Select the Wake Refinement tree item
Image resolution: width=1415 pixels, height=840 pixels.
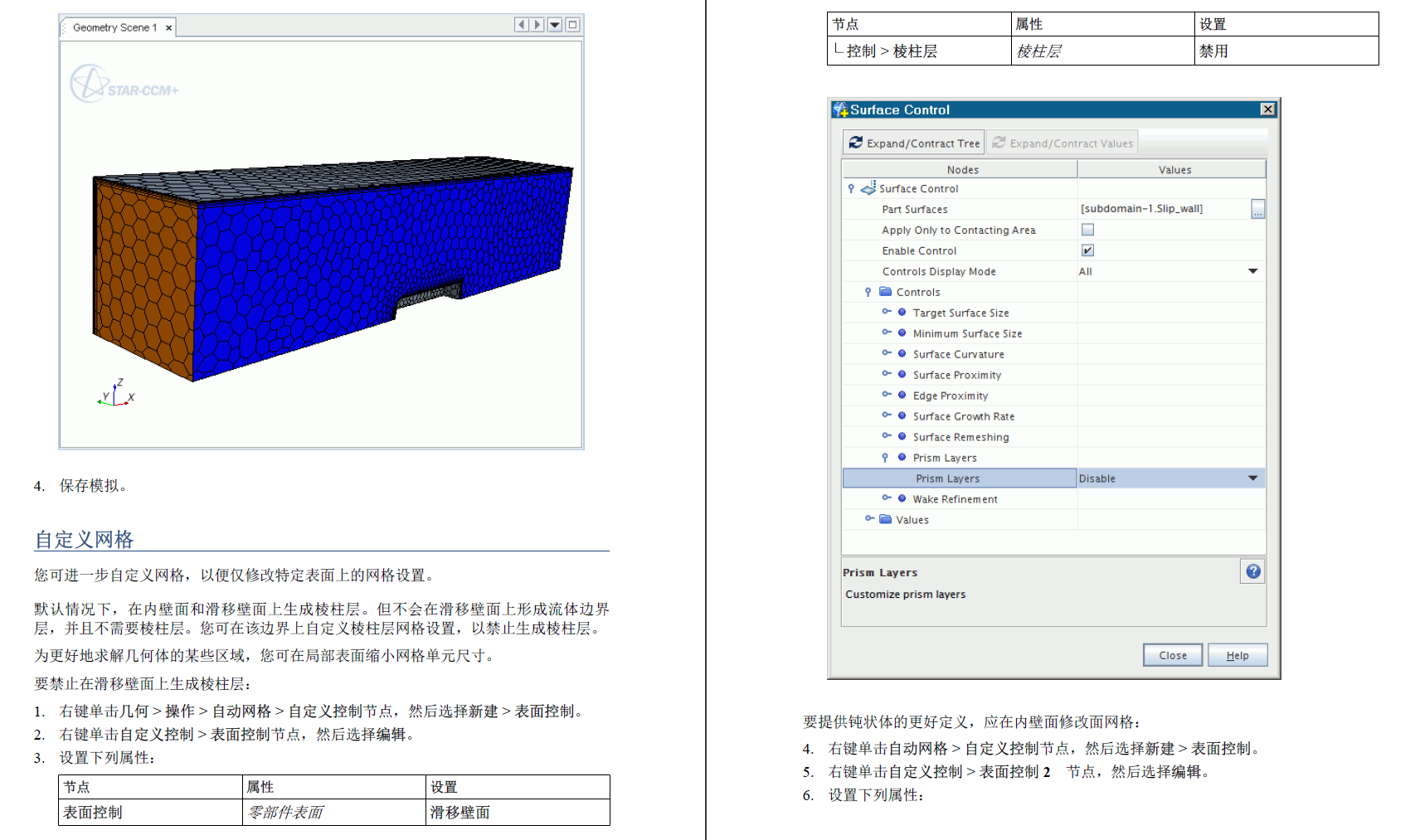(955, 499)
